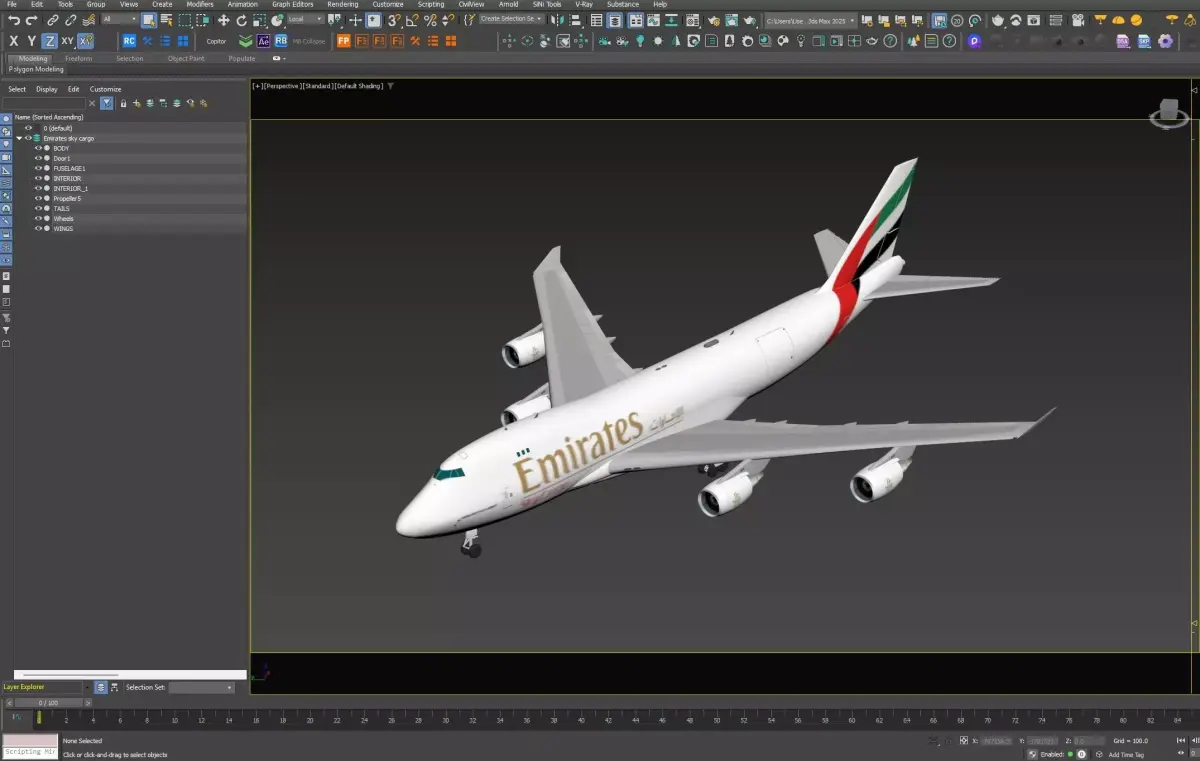Hide the WINGS object eye icon
The width and height of the screenshot is (1200, 761).
click(x=39, y=228)
